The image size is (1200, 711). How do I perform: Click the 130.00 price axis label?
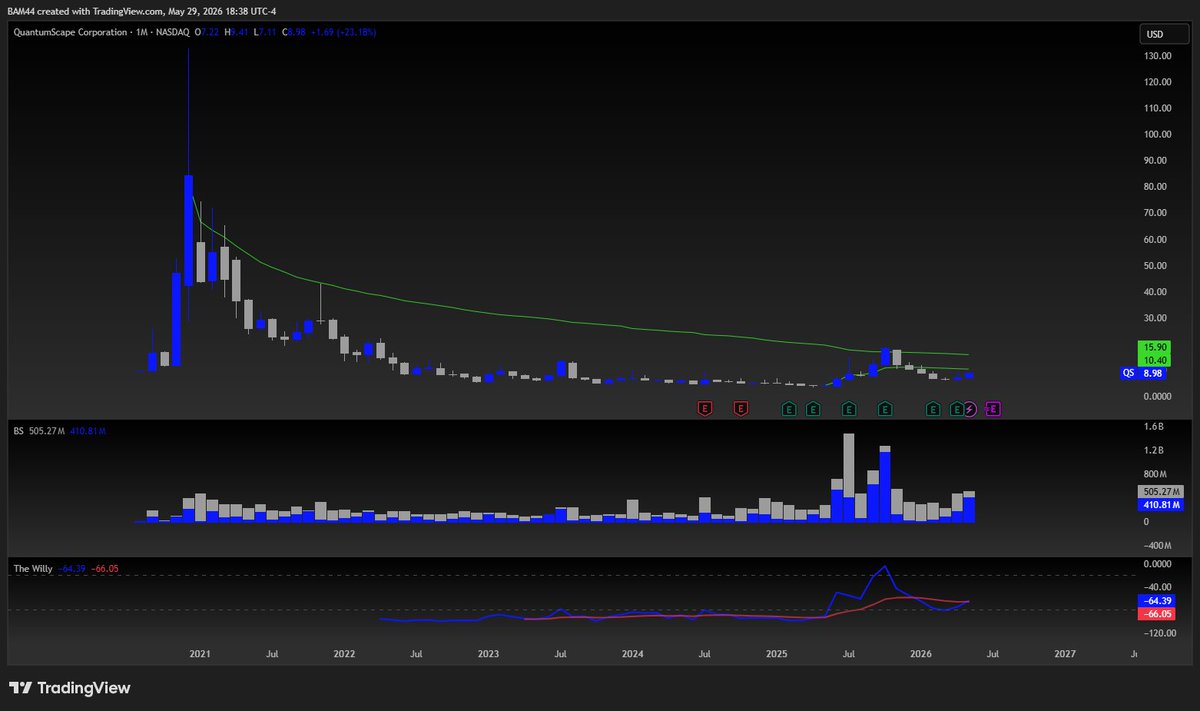pyautogui.click(x=1159, y=56)
